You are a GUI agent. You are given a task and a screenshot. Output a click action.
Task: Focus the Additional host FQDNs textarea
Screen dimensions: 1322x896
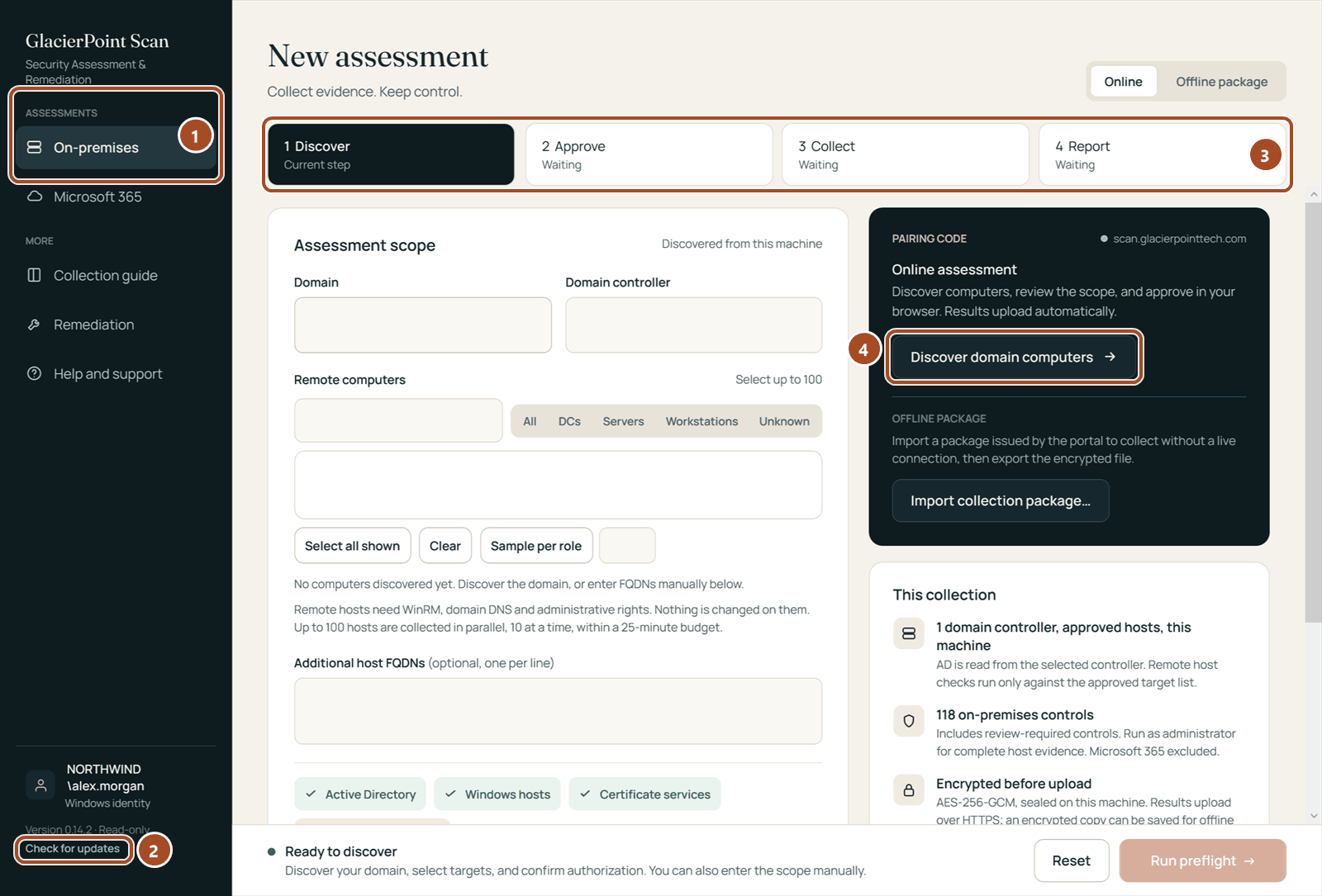pos(558,711)
